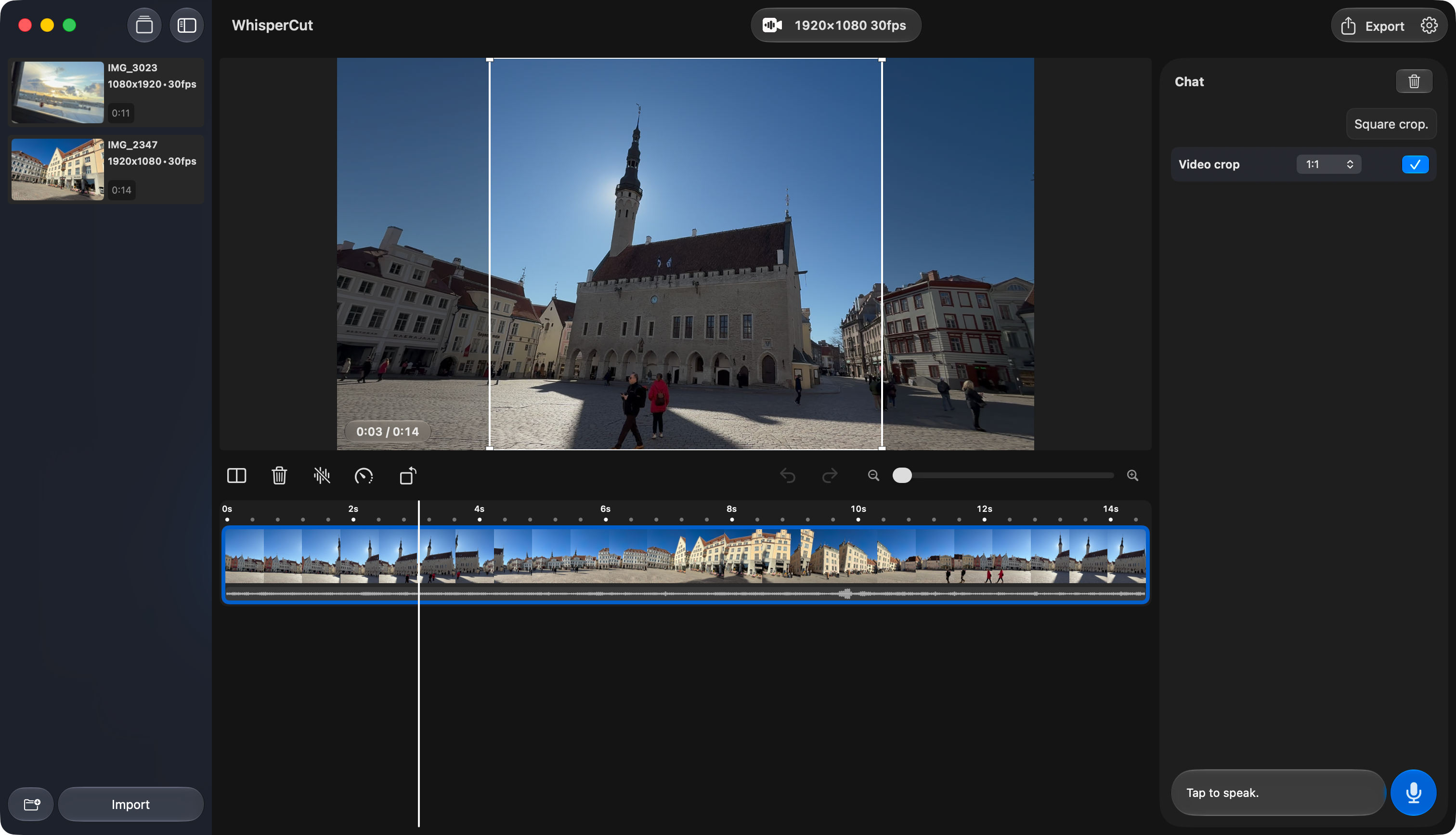The height and width of the screenshot is (835, 1456).
Task: Click the 0:03 / 0:14 timecode badge
Action: [387, 431]
